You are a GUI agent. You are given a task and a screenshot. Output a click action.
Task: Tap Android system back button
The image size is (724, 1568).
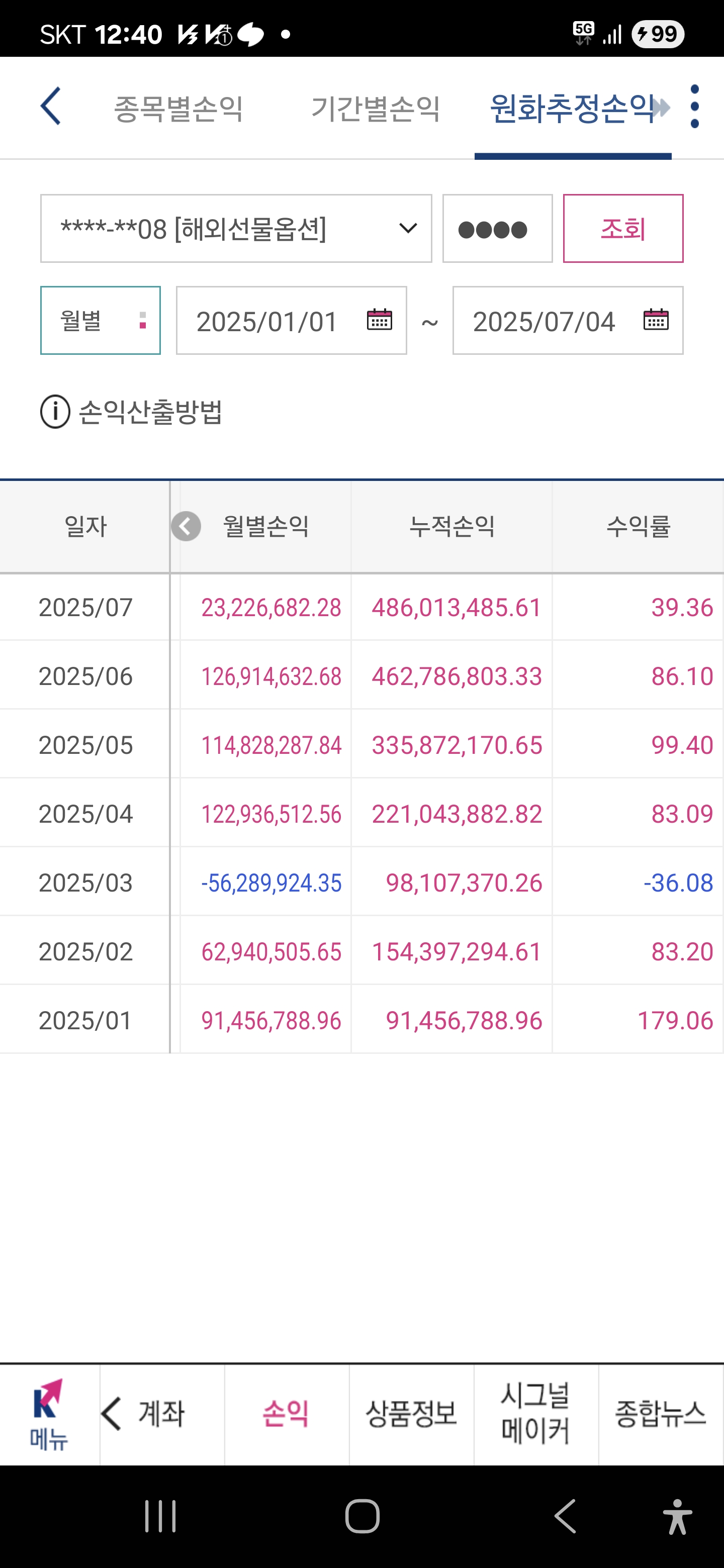pos(565,1516)
